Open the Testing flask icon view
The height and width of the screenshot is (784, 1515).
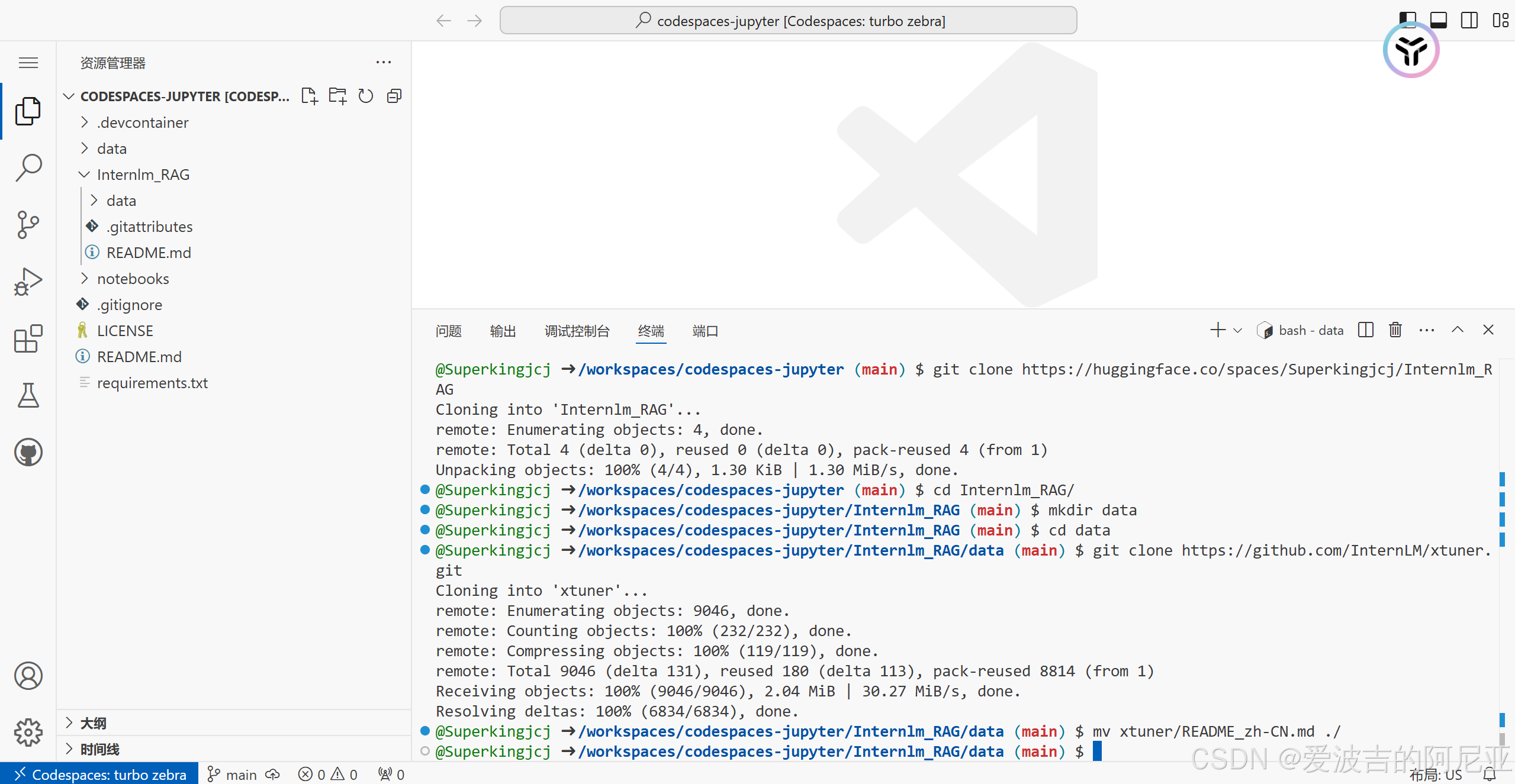(x=28, y=395)
